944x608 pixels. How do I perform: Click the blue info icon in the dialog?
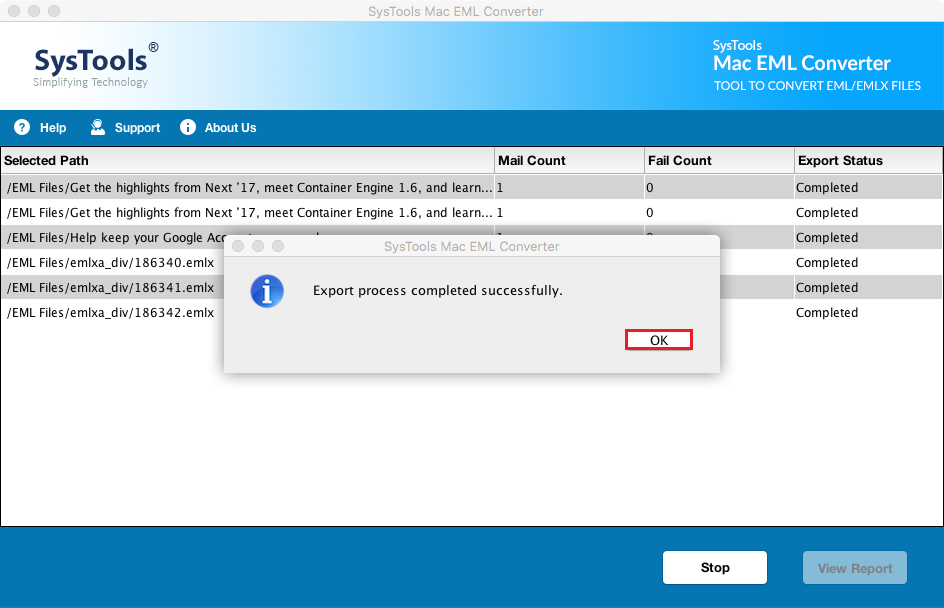(267, 291)
